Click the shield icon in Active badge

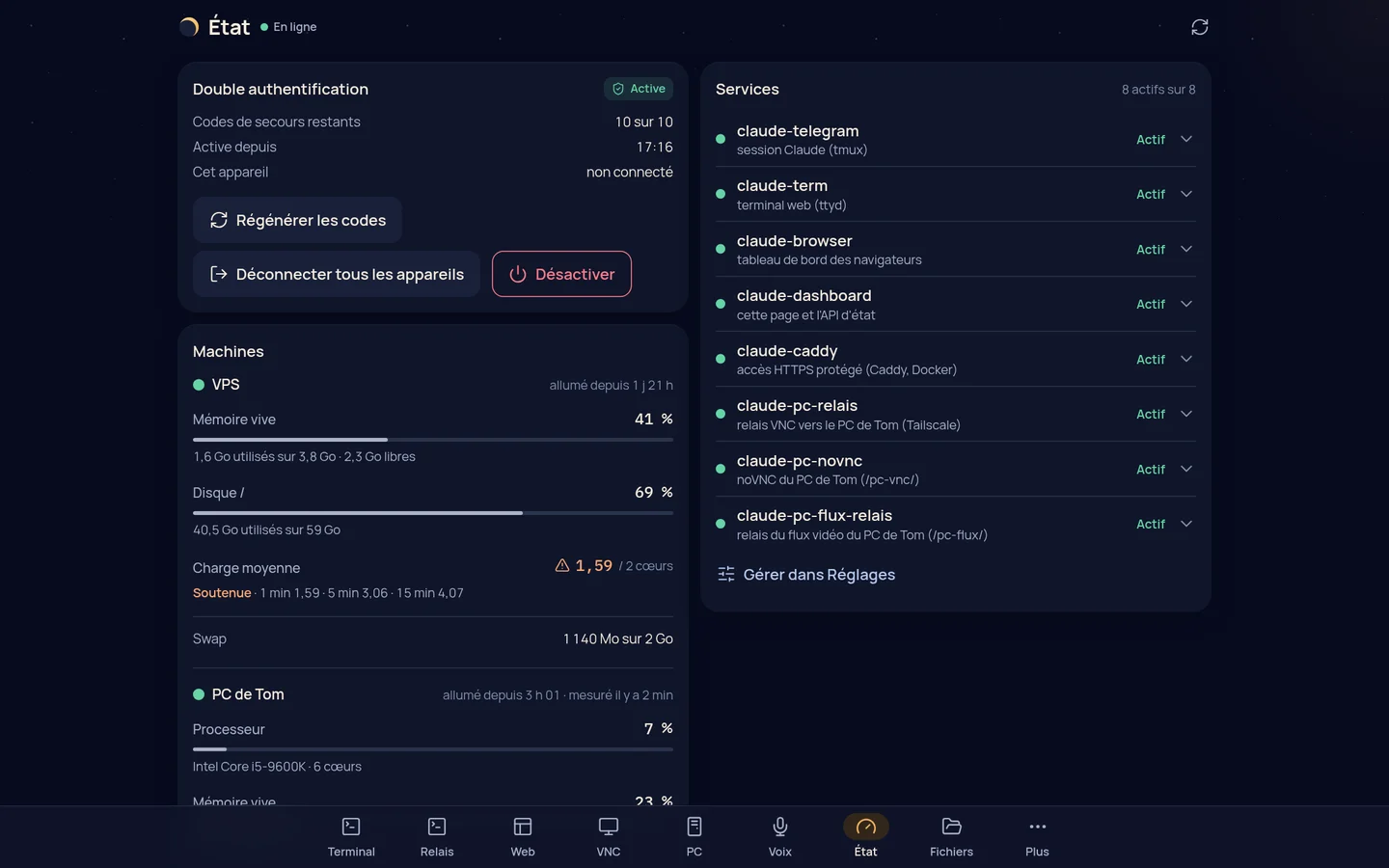[618, 89]
